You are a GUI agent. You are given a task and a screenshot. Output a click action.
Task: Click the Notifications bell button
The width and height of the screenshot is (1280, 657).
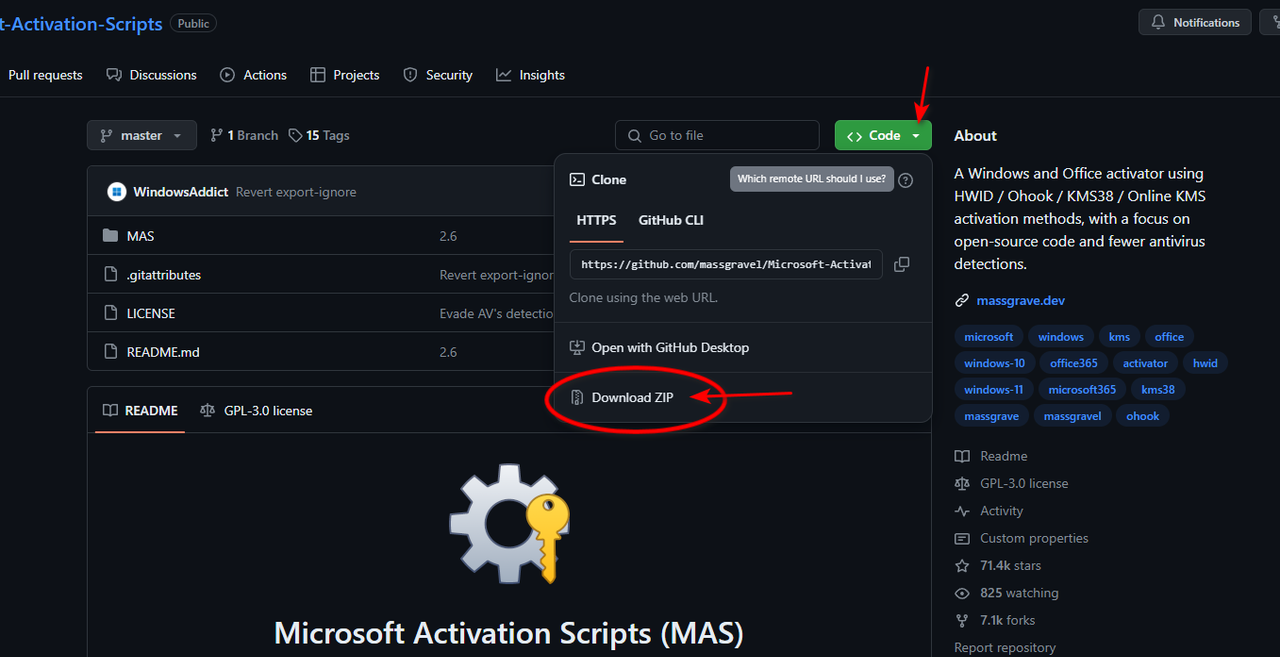[1195, 22]
